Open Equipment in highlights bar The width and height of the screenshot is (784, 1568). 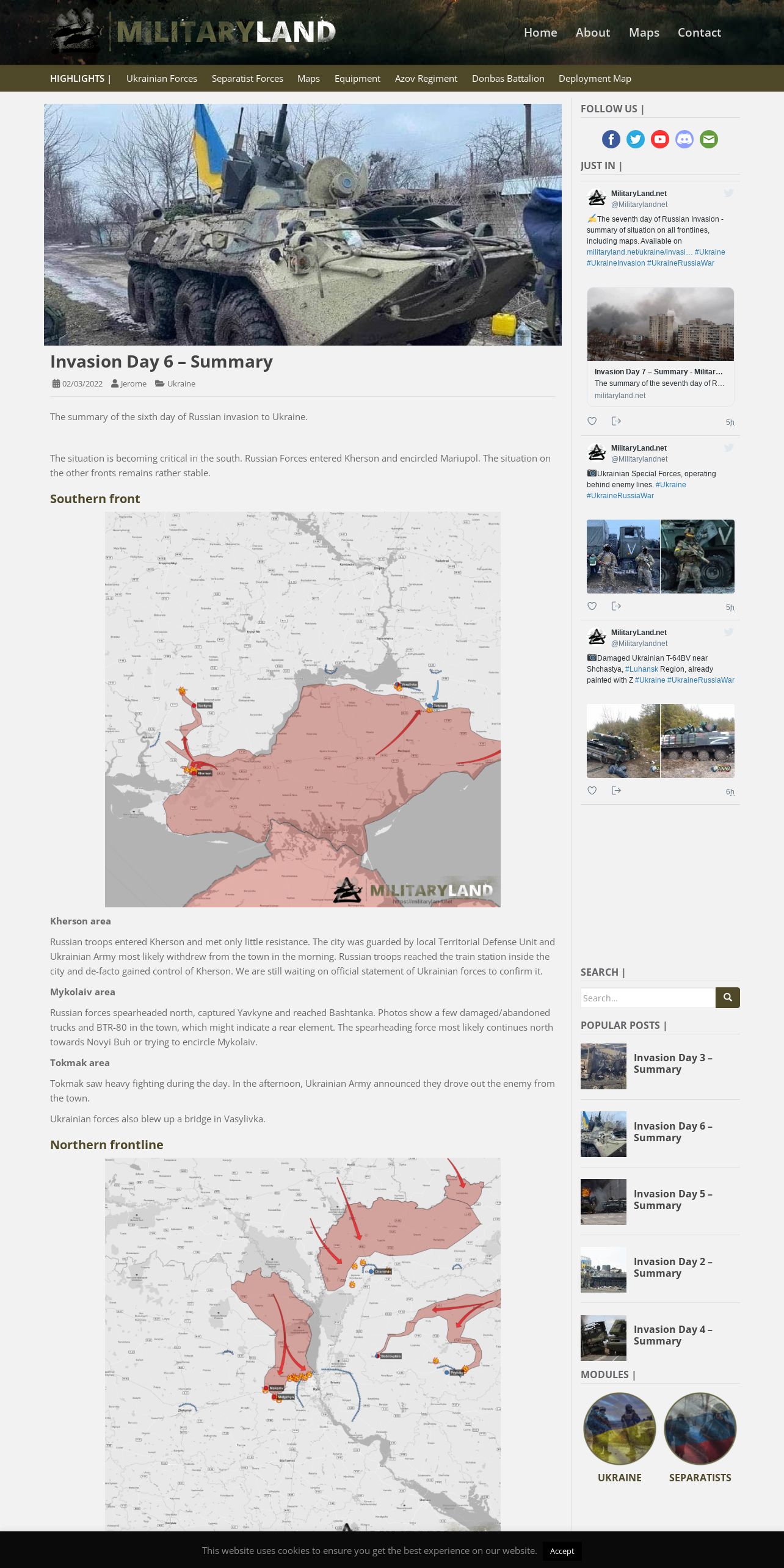[x=357, y=79]
